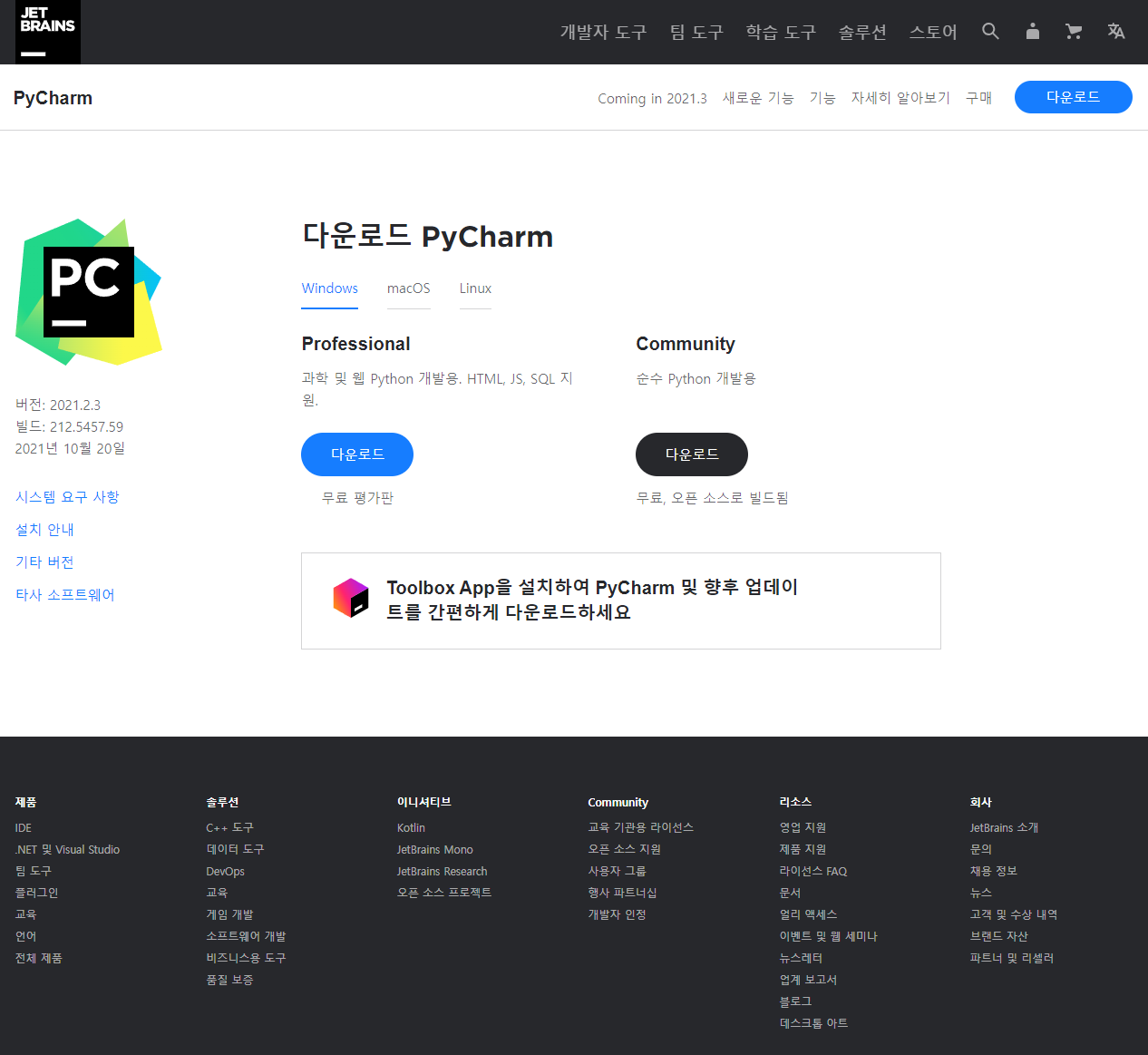
Task: Open Coming in 2021.3 page
Action: click(x=652, y=98)
